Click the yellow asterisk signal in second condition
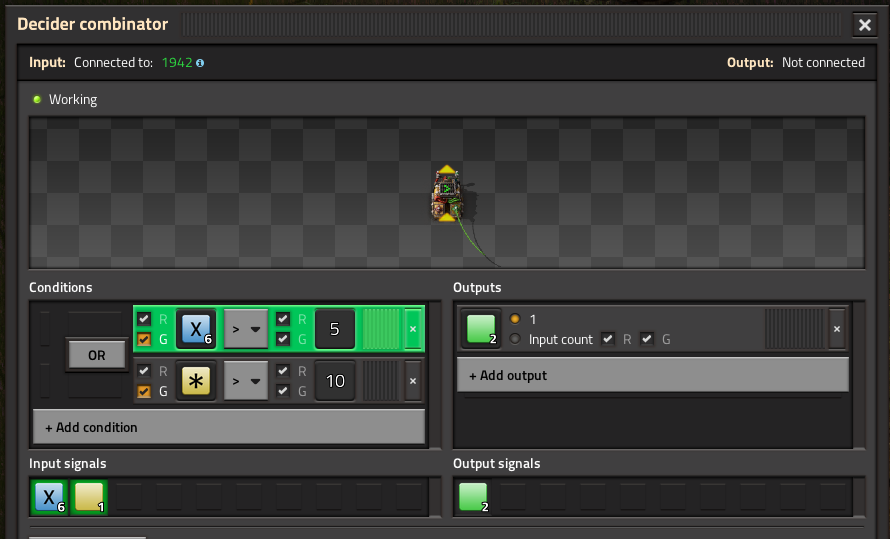Screen dimensions: 890x539 pos(196,380)
